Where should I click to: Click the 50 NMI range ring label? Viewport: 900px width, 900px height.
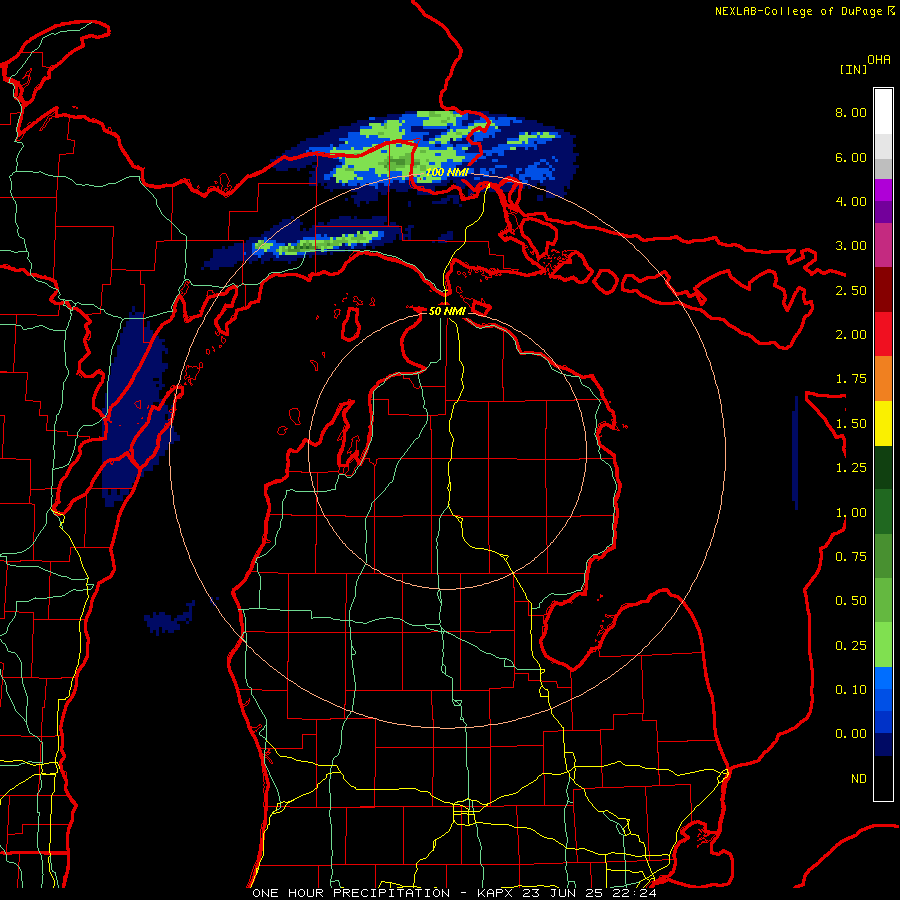[447, 311]
